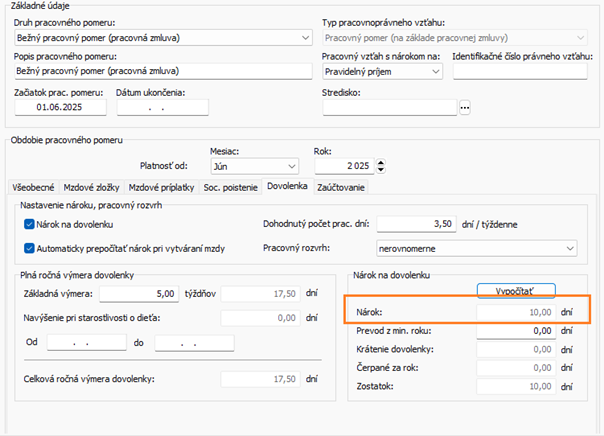Decrease the Rok value with down arrow
This screenshot has height=436, width=604.
(381, 169)
